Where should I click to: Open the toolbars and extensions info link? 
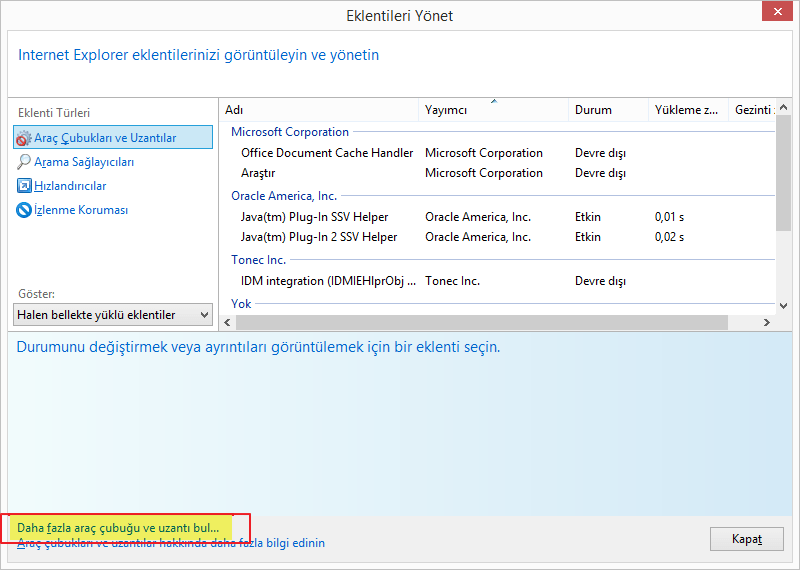[170, 543]
